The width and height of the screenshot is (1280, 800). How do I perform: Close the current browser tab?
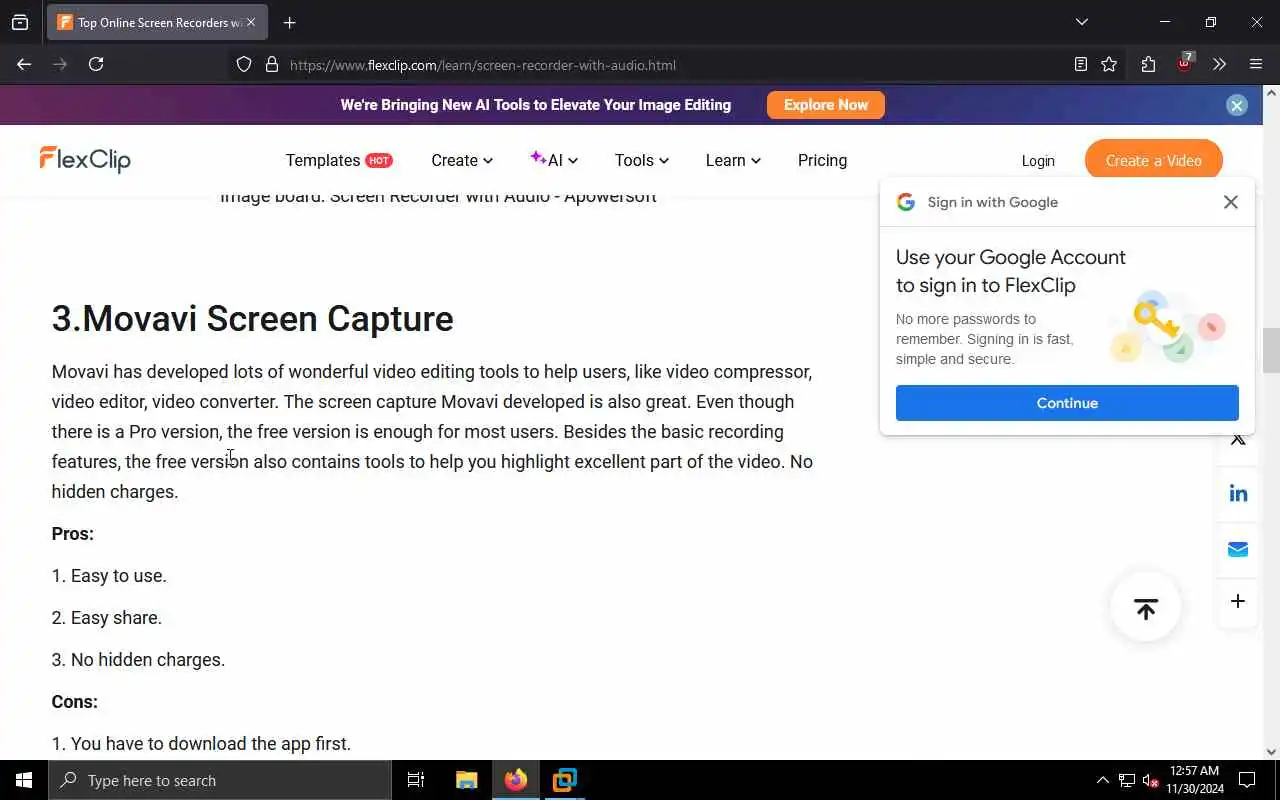[x=251, y=22]
